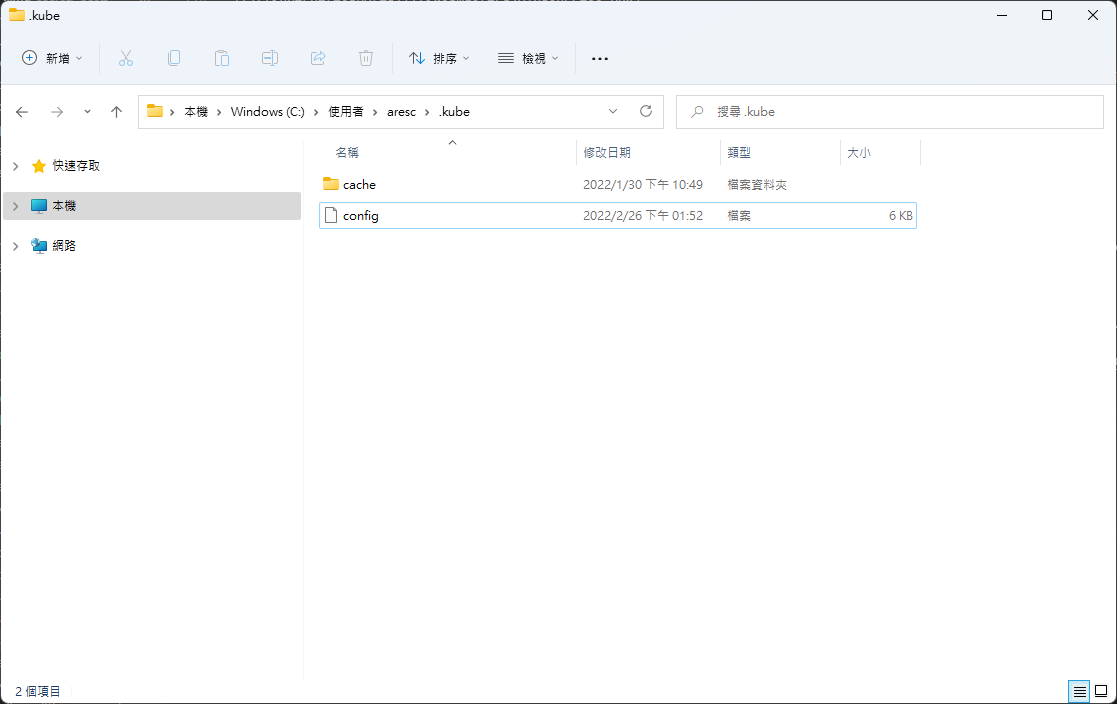Image resolution: width=1117 pixels, height=704 pixels.
Task: Open the See more ellipsis menu
Action: click(600, 58)
